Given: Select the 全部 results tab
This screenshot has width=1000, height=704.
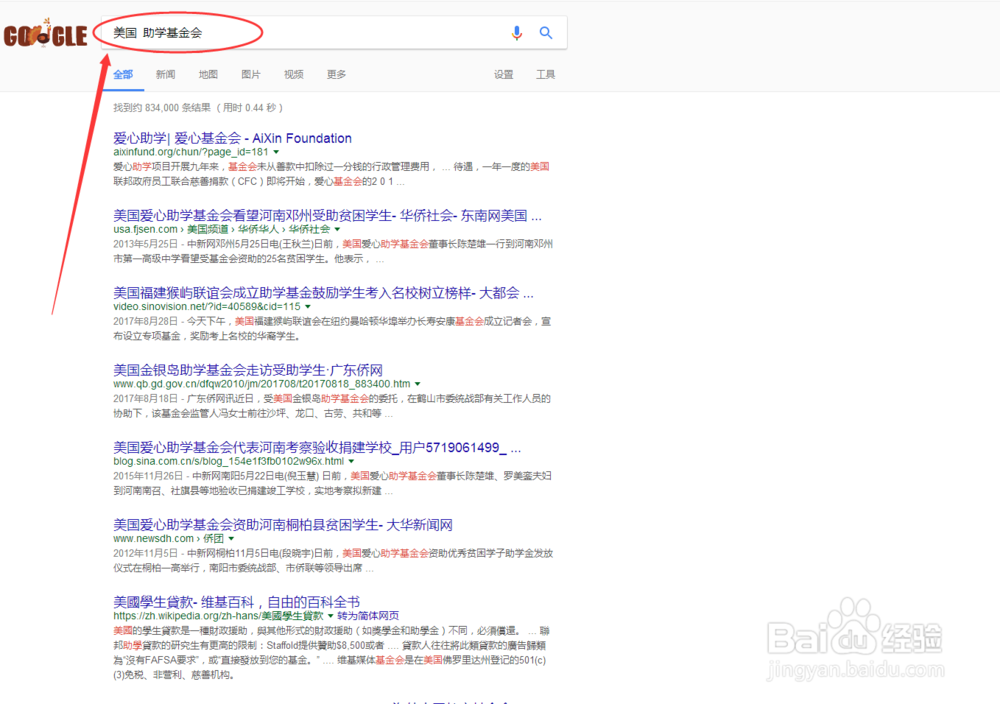Looking at the screenshot, I should pos(123,75).
